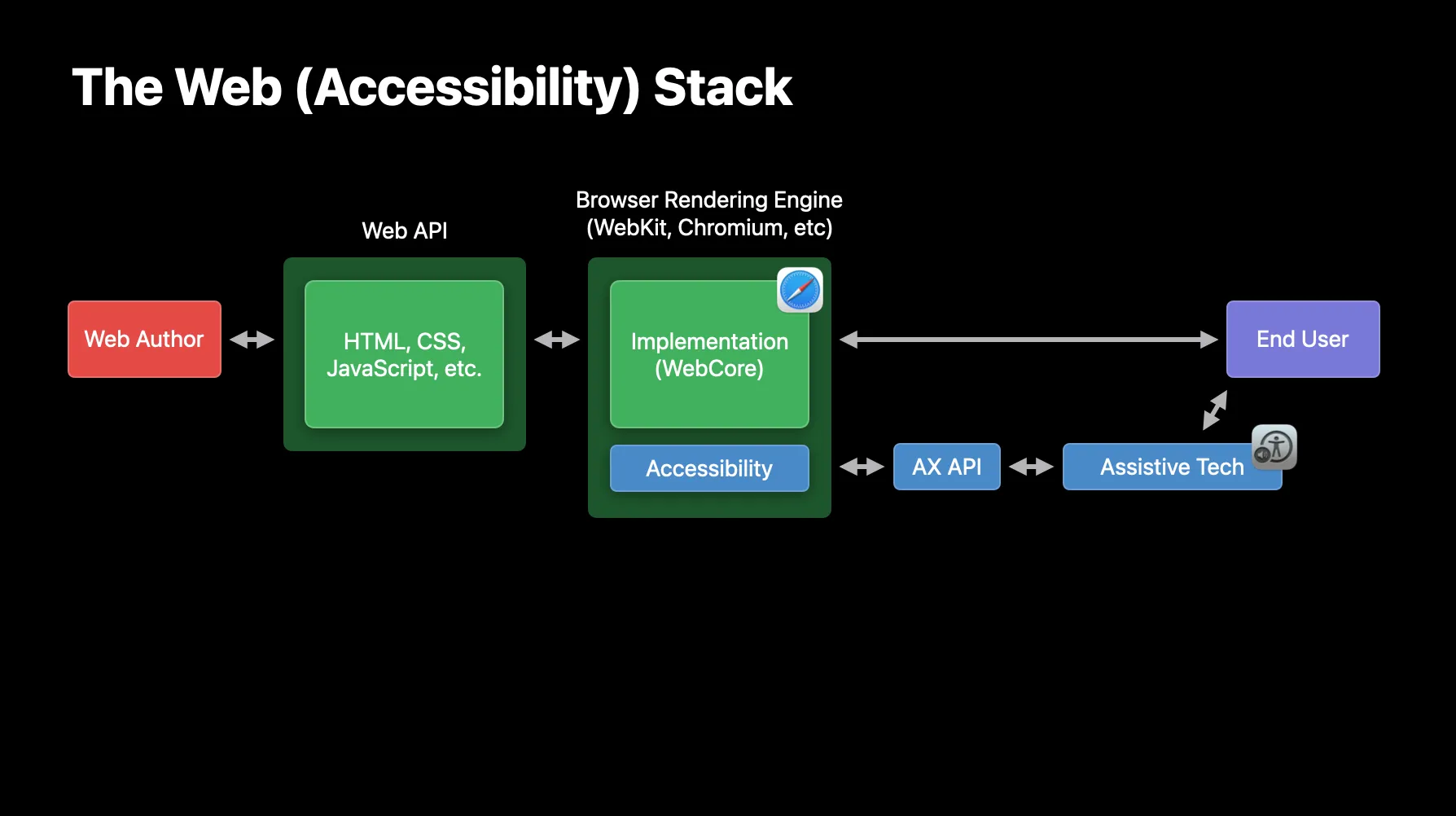Image resolution: width=1456 pixels, height=816 pixels.
Task: Click the Assistive Tech box
Action: pos(1172,467)
